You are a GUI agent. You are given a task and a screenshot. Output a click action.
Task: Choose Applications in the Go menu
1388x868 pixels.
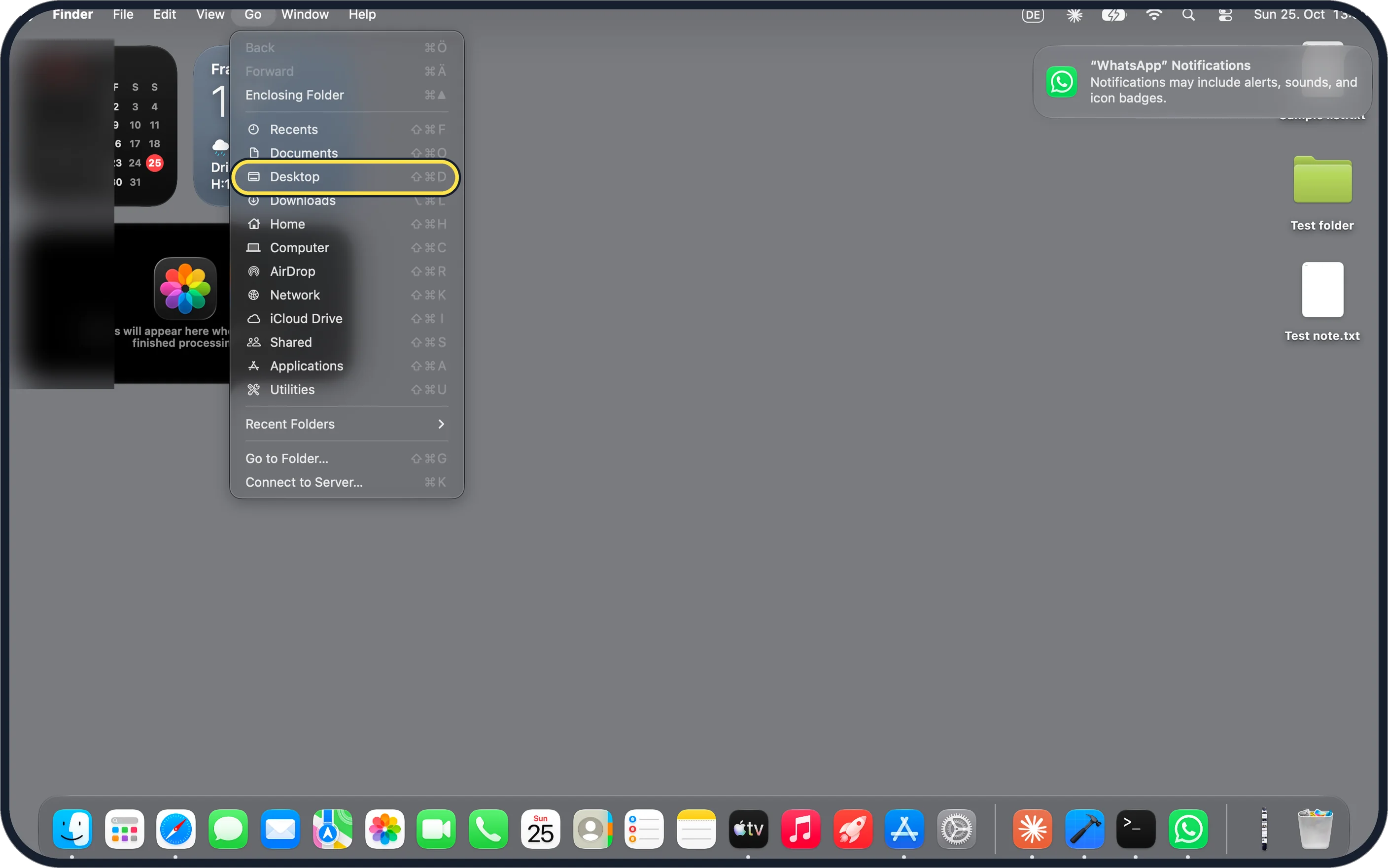click(347, 366)
